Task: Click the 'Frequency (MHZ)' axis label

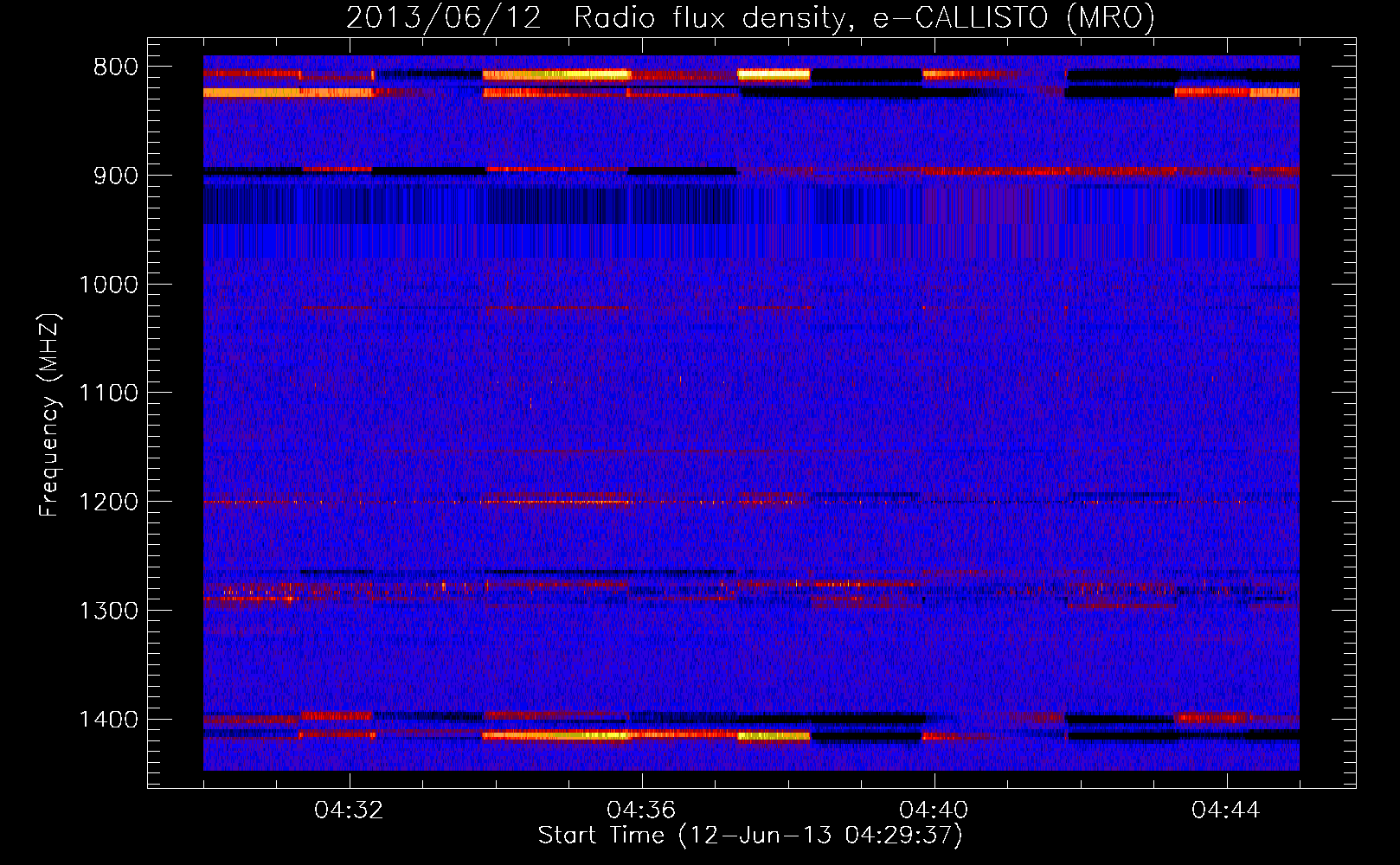Action: 50,414
